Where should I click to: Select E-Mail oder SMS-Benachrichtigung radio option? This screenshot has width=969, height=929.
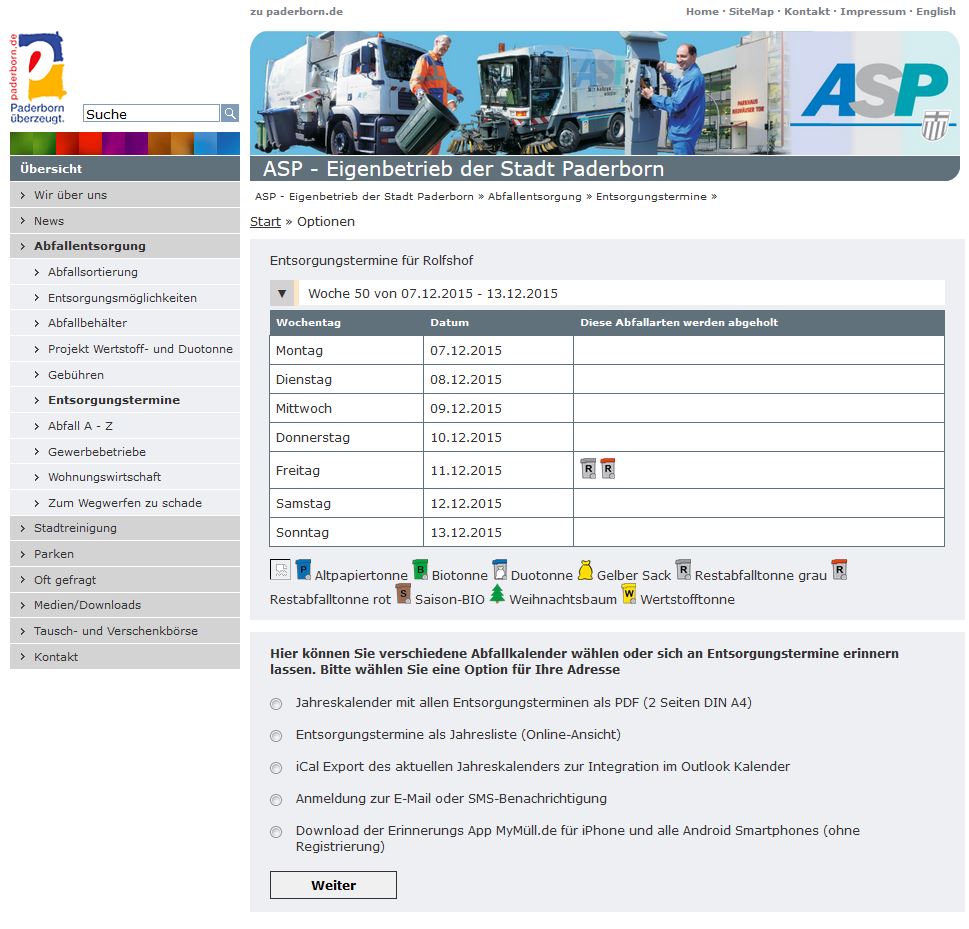[x=276, y=800]
